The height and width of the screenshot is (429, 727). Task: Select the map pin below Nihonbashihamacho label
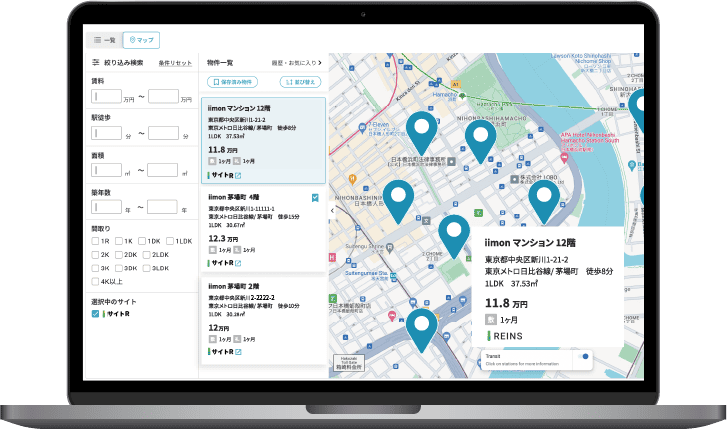click(482, 139)
